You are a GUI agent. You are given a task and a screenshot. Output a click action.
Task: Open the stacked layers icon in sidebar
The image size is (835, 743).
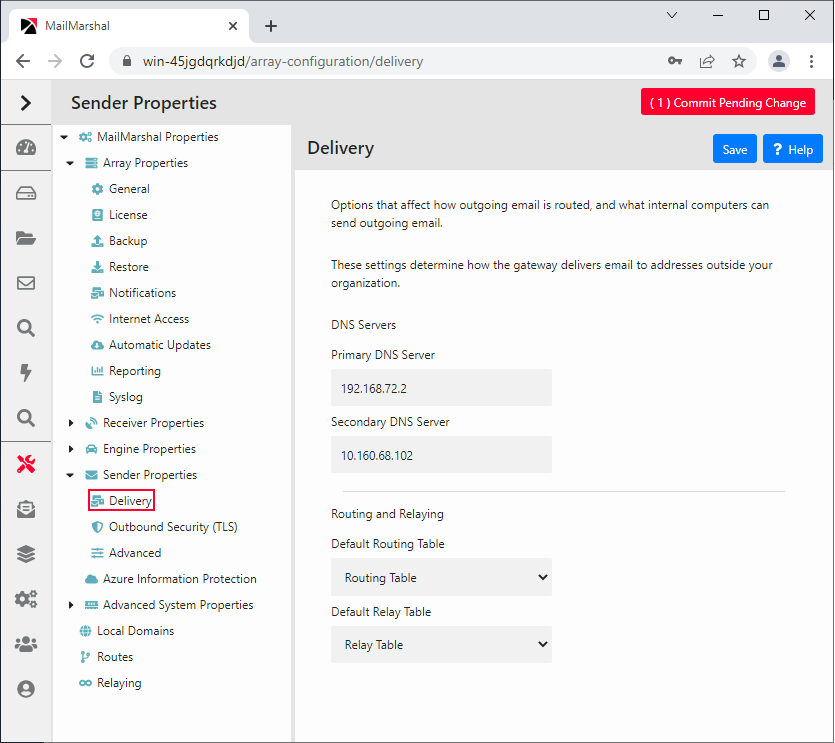click(26, 553)
